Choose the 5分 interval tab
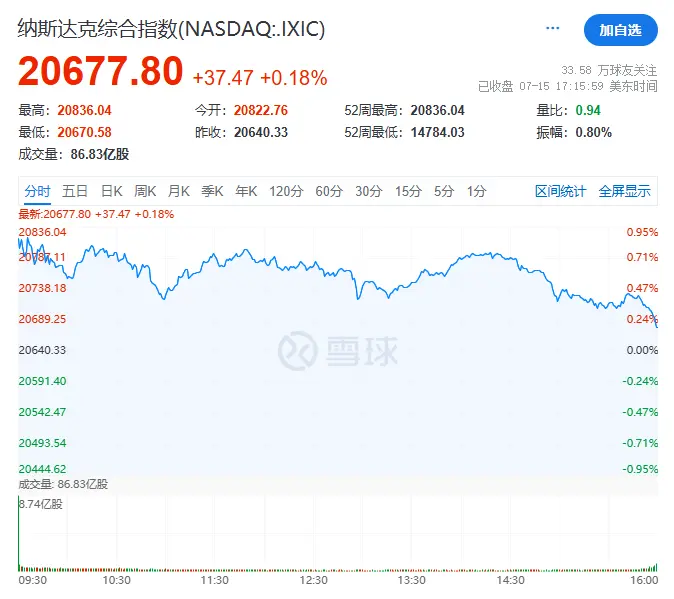 pyautogui.click(x=444, y=191)
